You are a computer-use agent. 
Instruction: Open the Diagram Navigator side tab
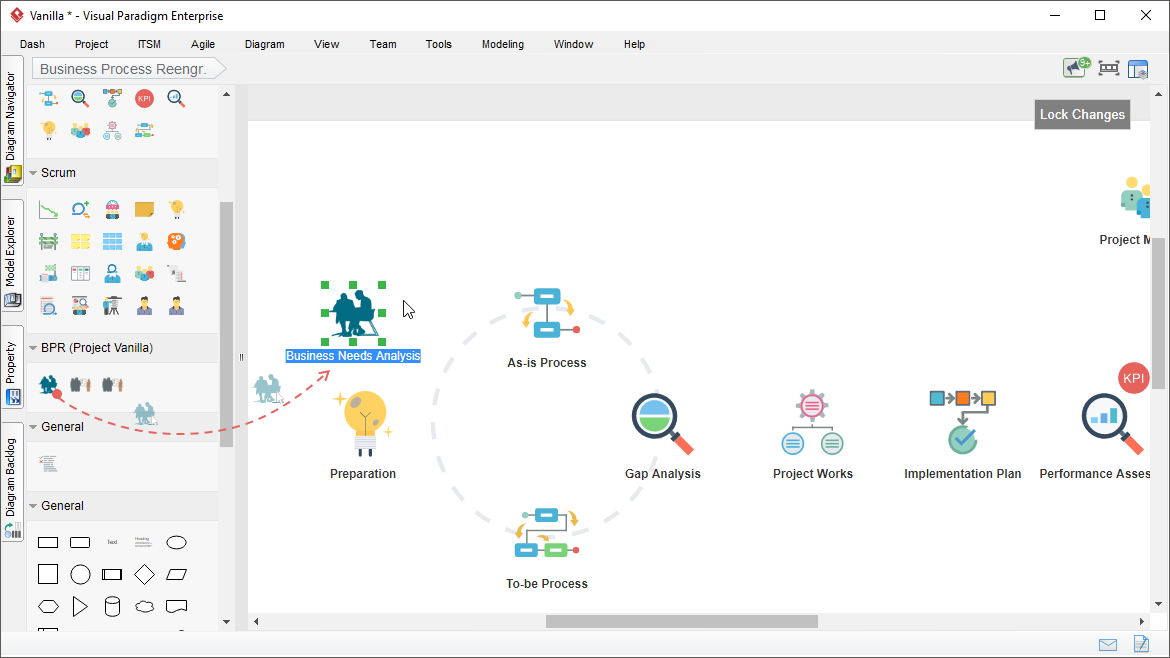[12, 121]
